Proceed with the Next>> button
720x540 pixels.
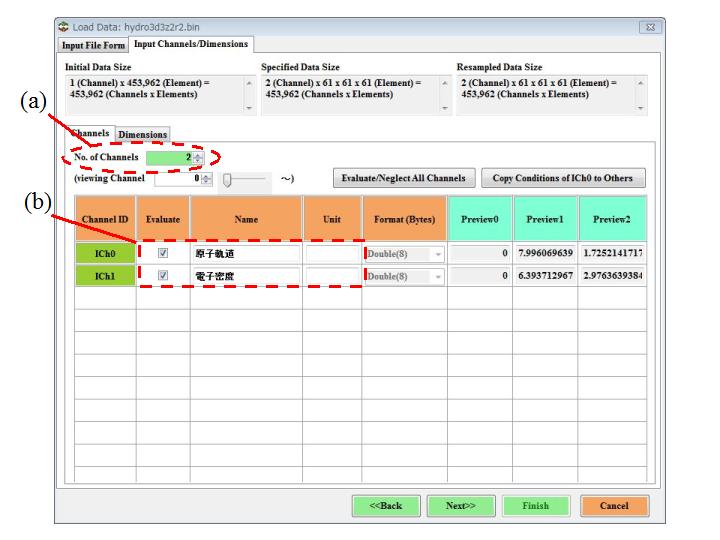tap(460, 506)
